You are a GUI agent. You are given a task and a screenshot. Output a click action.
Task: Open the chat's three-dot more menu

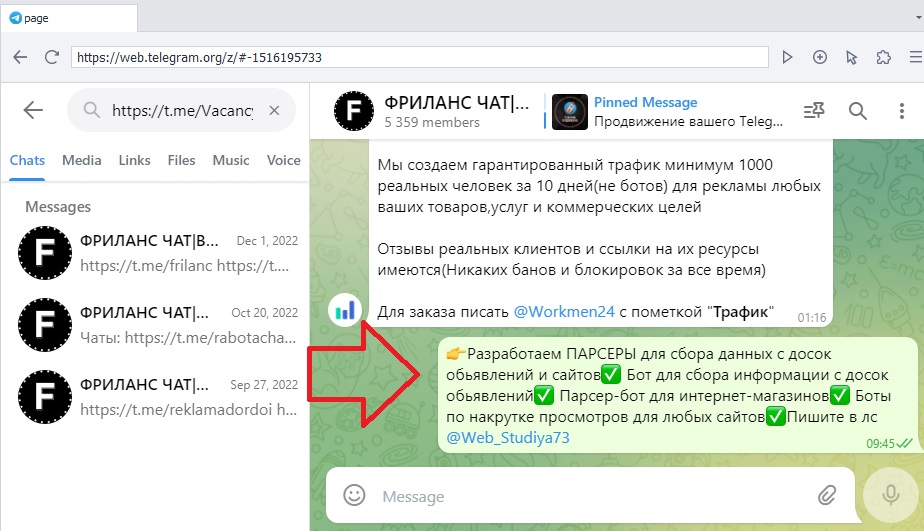tap(902, 110)
